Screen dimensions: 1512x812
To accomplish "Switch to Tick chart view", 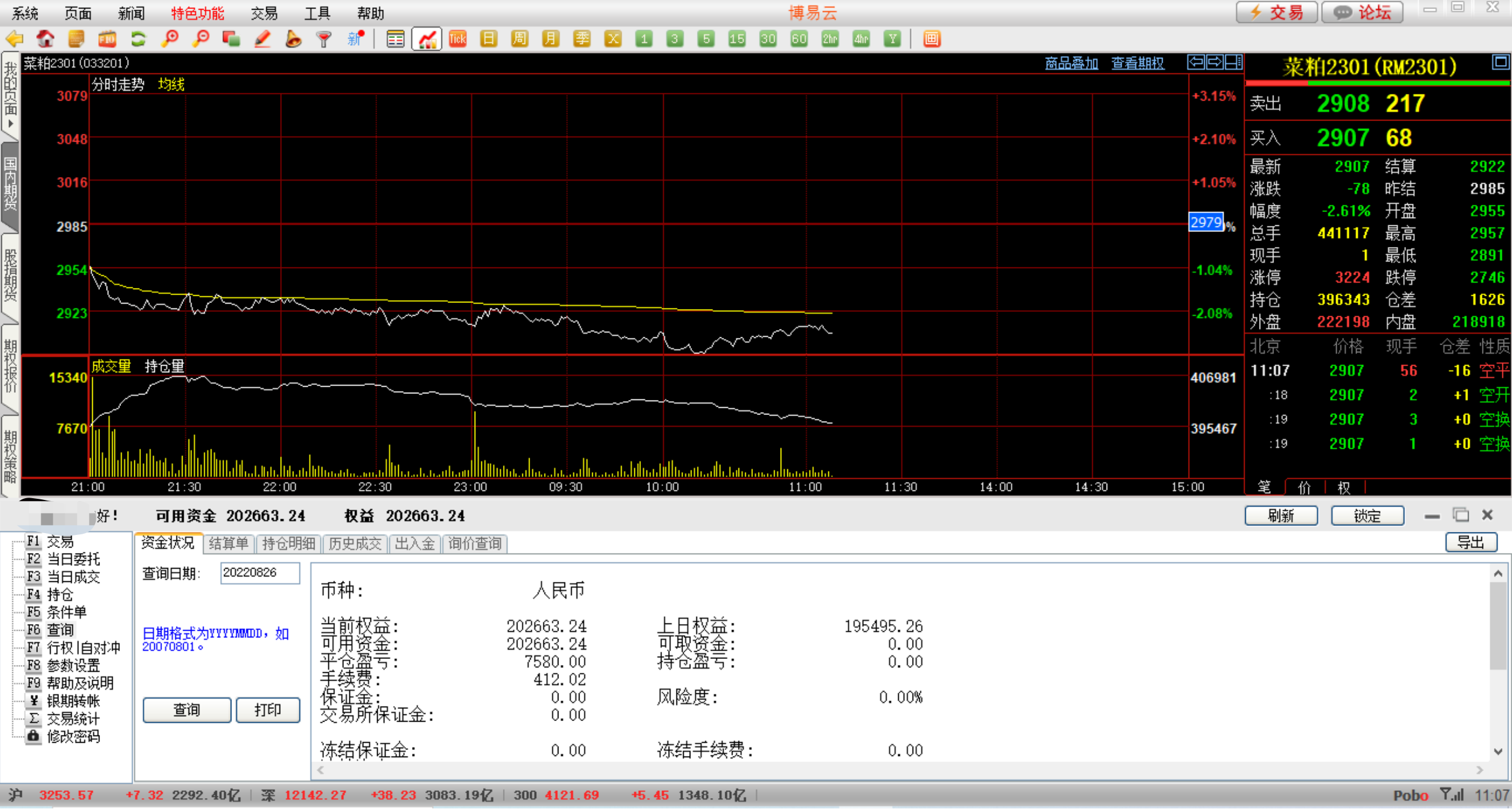I will tap(458, 40).
